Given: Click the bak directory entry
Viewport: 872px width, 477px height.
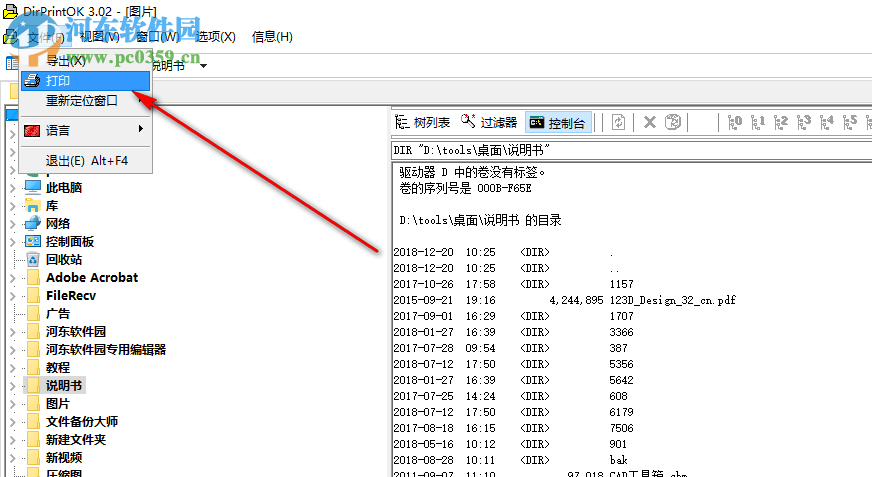Looking at the screenshot, I should [618, 460].
